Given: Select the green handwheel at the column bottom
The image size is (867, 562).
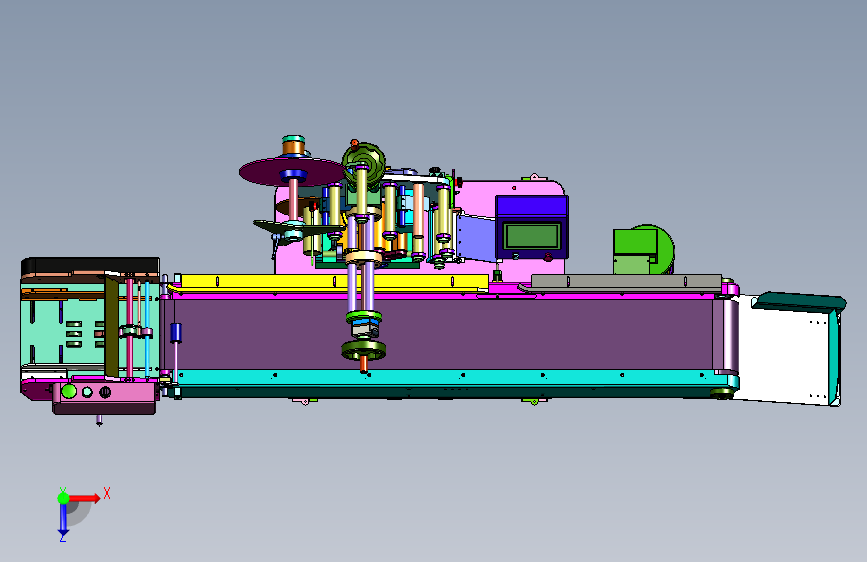Looking at the screenshot, I should point(363,350).
